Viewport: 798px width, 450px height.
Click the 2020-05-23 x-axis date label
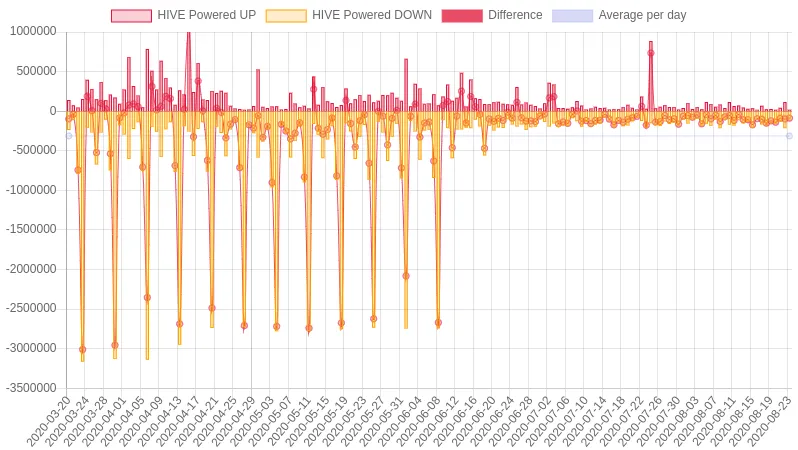344,420
